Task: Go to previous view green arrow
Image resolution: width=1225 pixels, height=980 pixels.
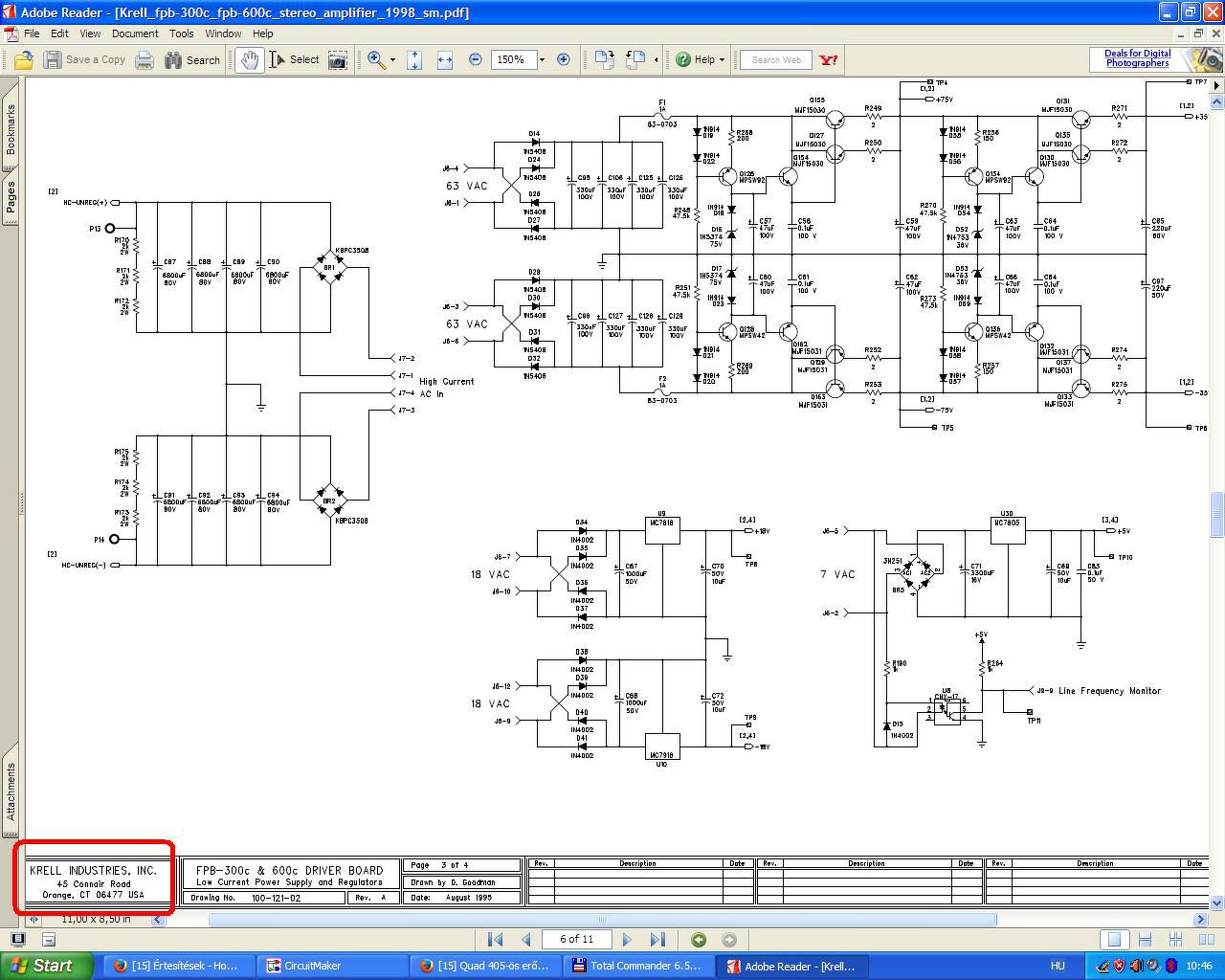Action: coord(699,940)
